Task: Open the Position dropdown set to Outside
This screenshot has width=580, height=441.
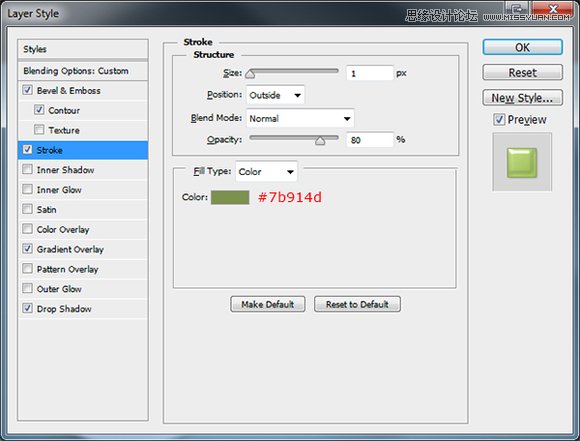Action: [275, 95]
